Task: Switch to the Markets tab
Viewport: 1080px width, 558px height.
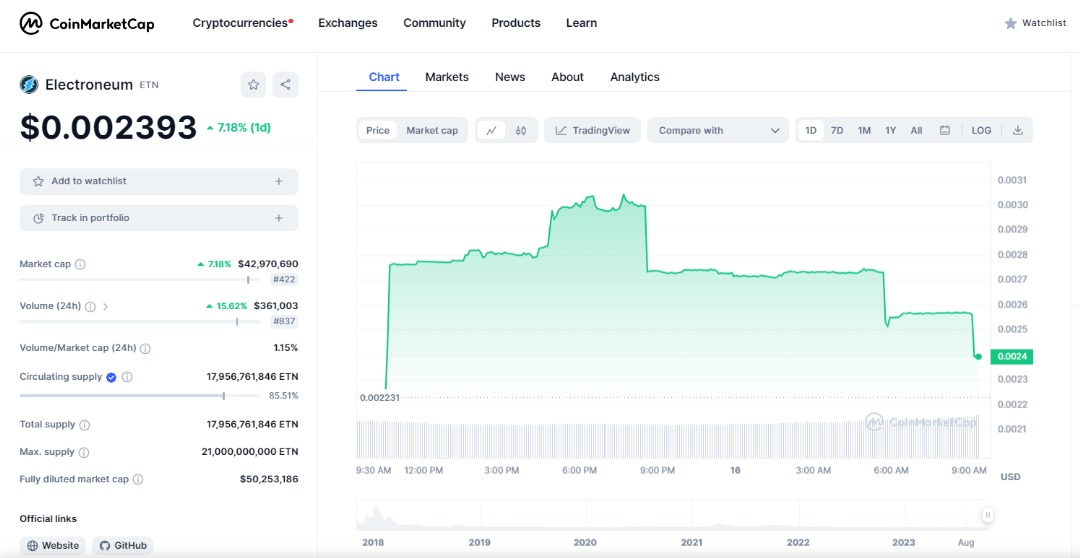Action: [x=447, y=77]
